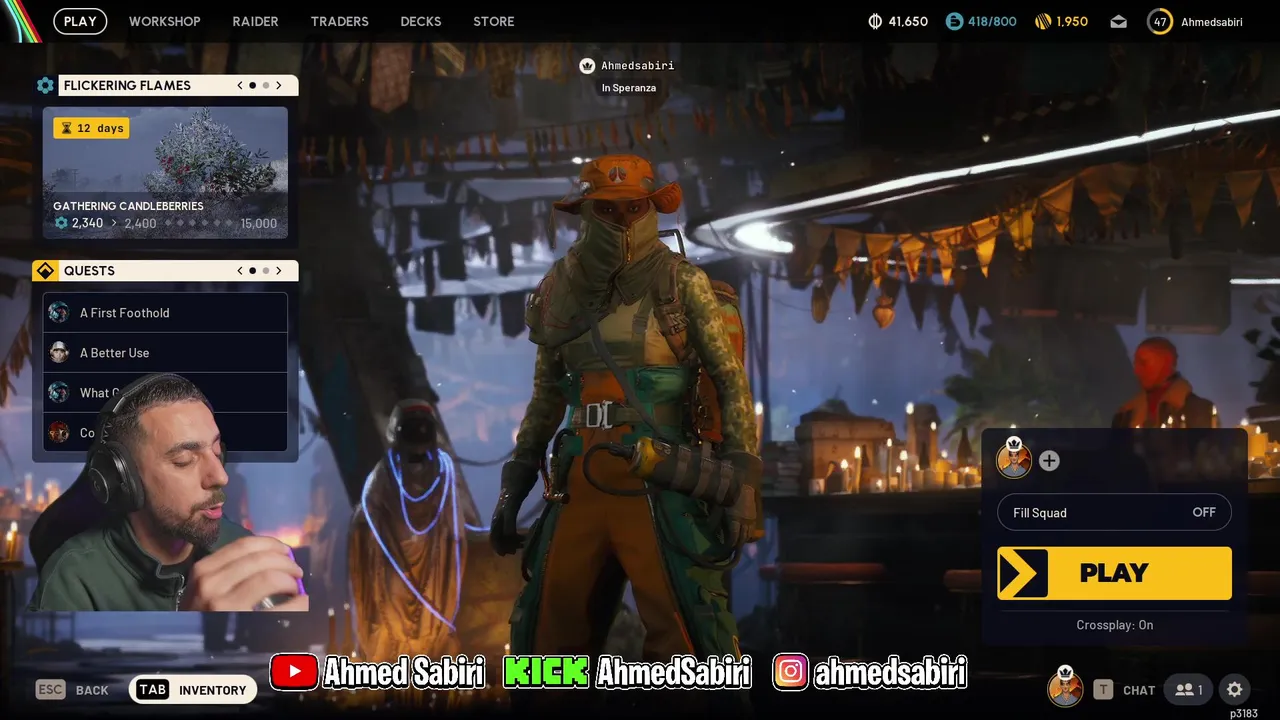
Task: Open the RAIDER tab
Action: pyautogui.click(x=255, y=21)
